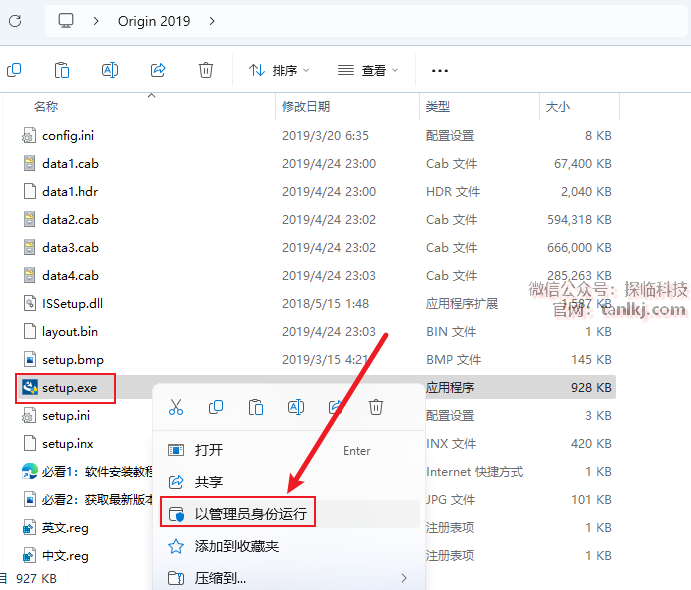Click Rename icon in context menu
The height and width of the screenshot is (590, 691).
point(296,407)
